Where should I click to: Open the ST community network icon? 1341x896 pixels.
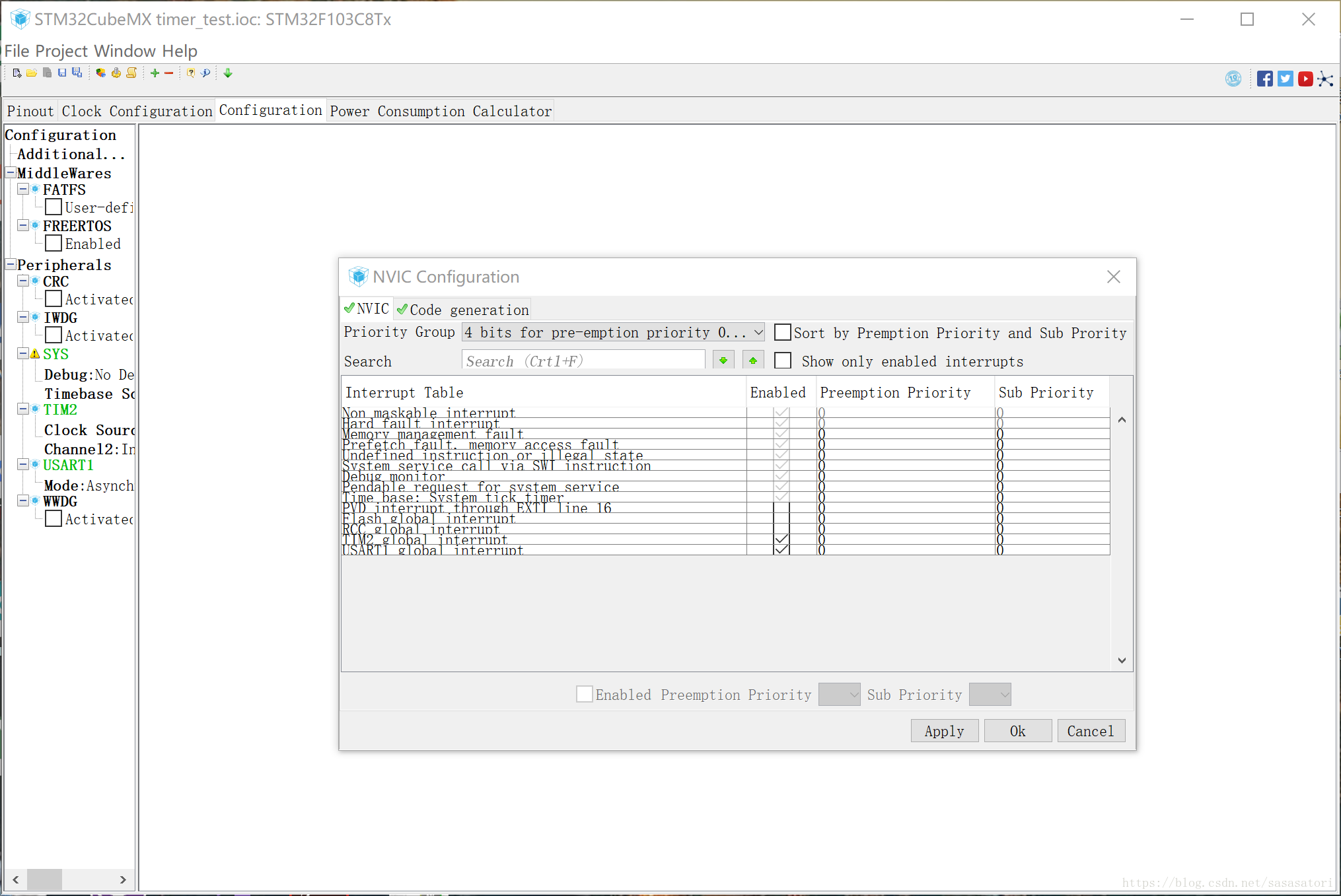tap(1325, 79)
